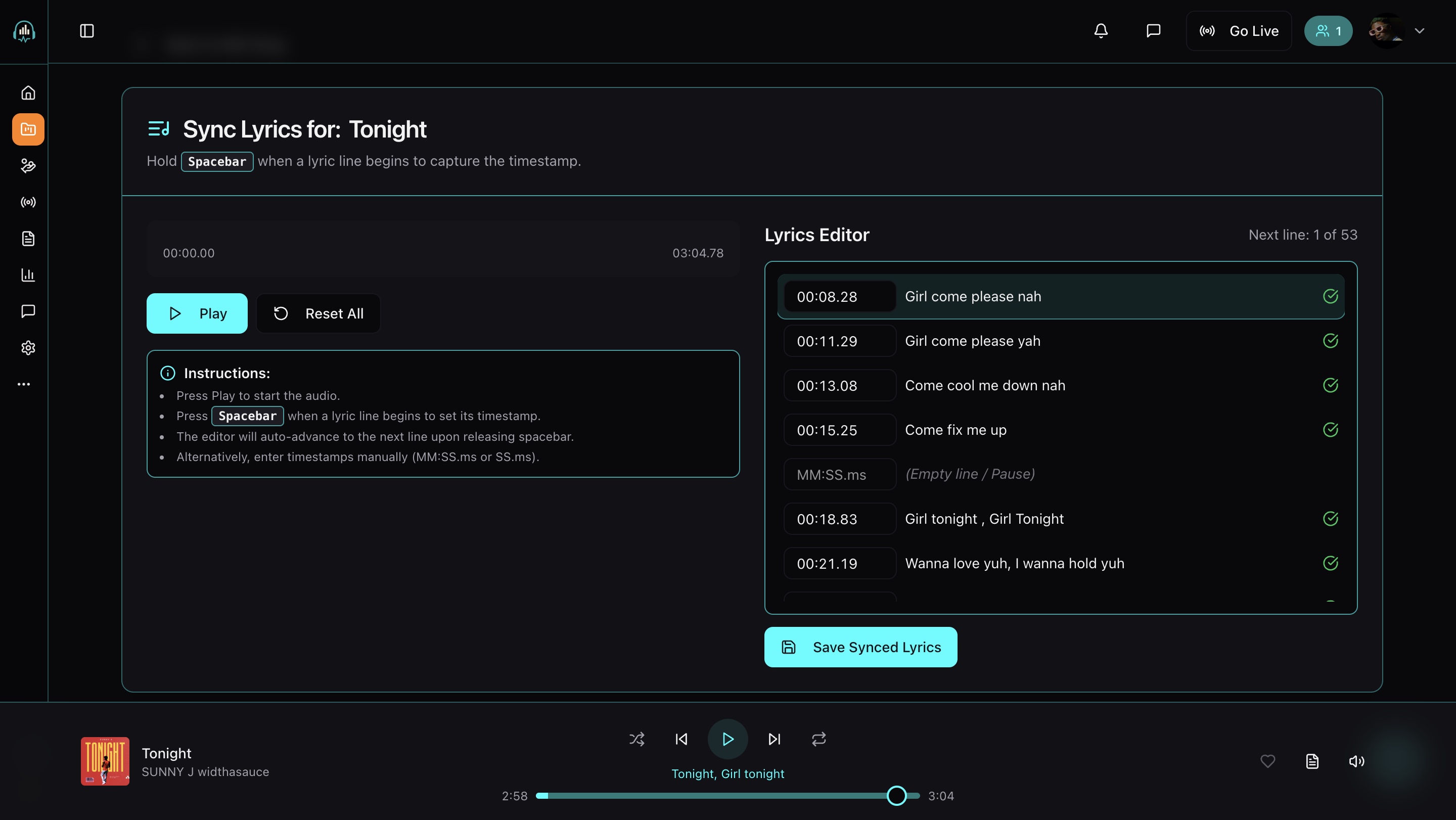Open the document icon in the sidebar
This screenshot has height=820, width=1456.
[28, 239]
